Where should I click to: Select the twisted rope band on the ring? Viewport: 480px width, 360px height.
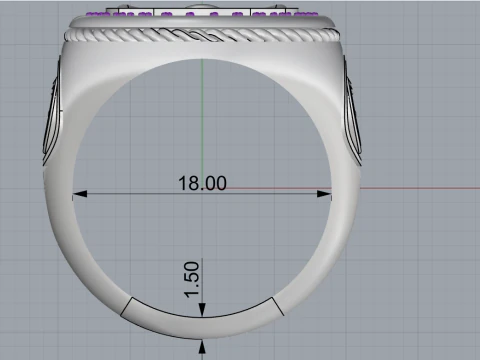[202, 35]
